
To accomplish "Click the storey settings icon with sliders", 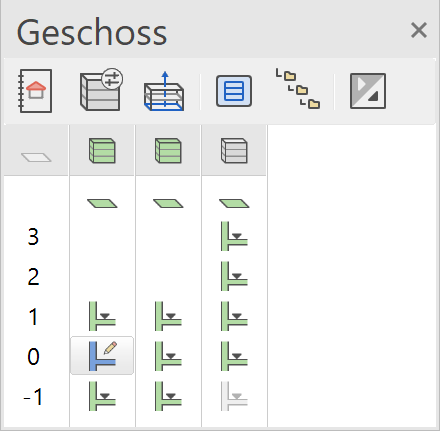I will [x=101, y=90].
